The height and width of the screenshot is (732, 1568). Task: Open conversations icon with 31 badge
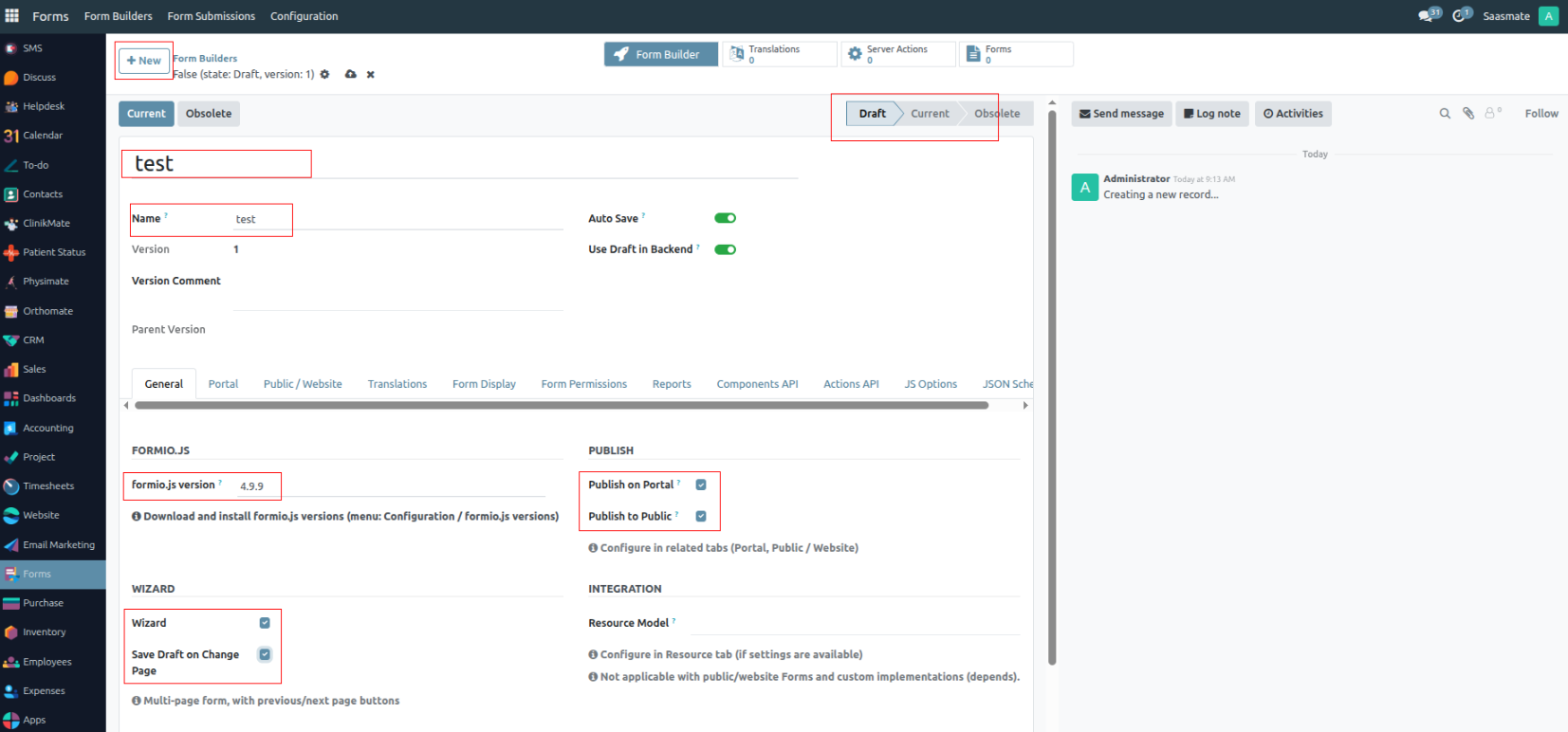click(1427, 16)
